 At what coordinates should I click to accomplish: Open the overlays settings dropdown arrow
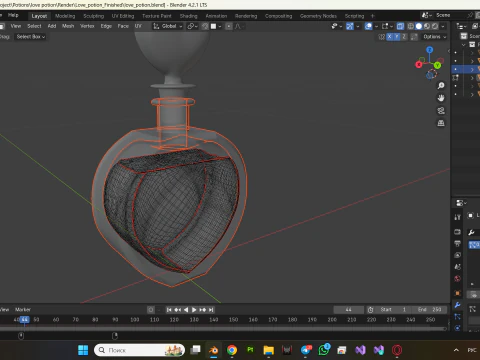(x=376, y=26)
